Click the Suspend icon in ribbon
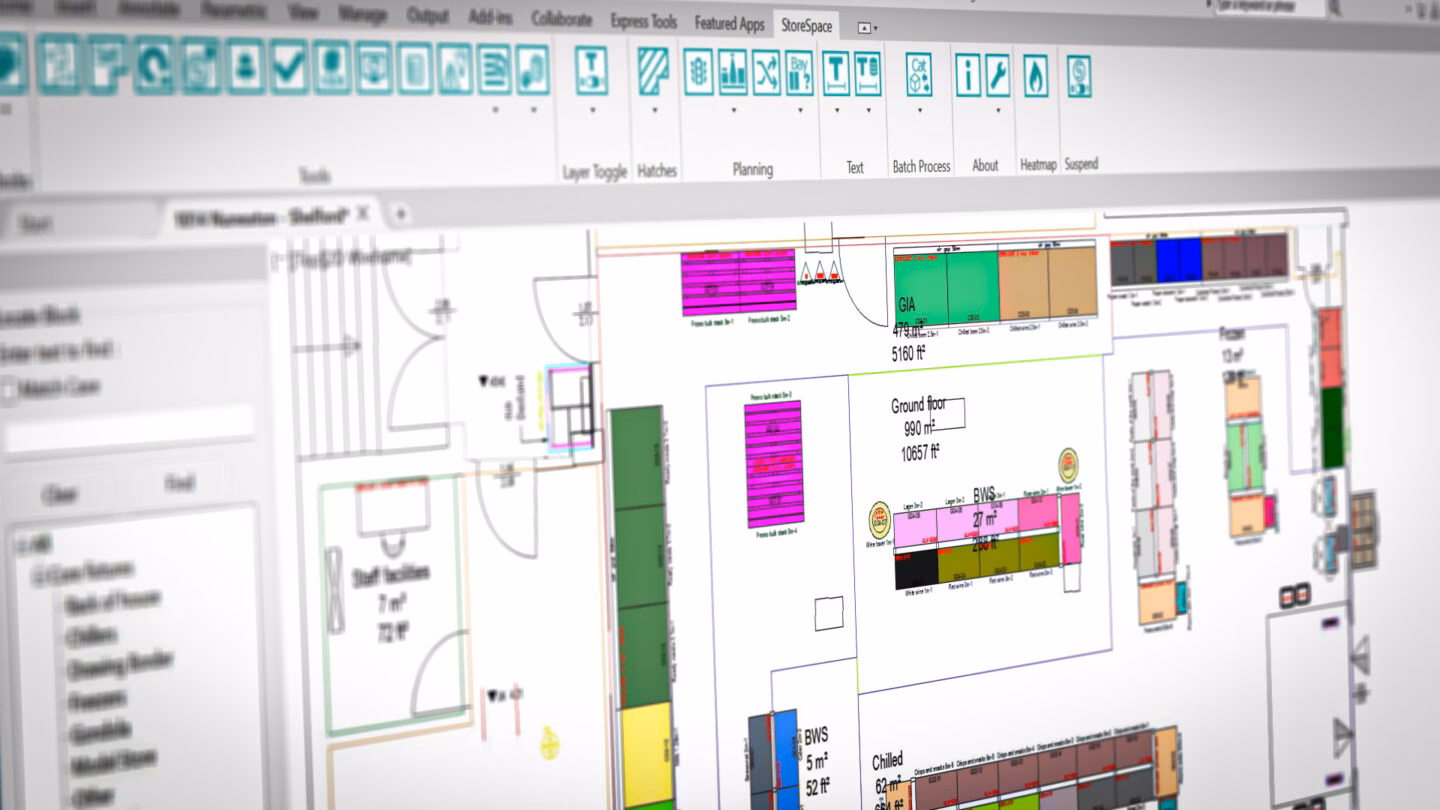The height and width of the screenshot is (810, 1440). click(x=1079, y=77)
